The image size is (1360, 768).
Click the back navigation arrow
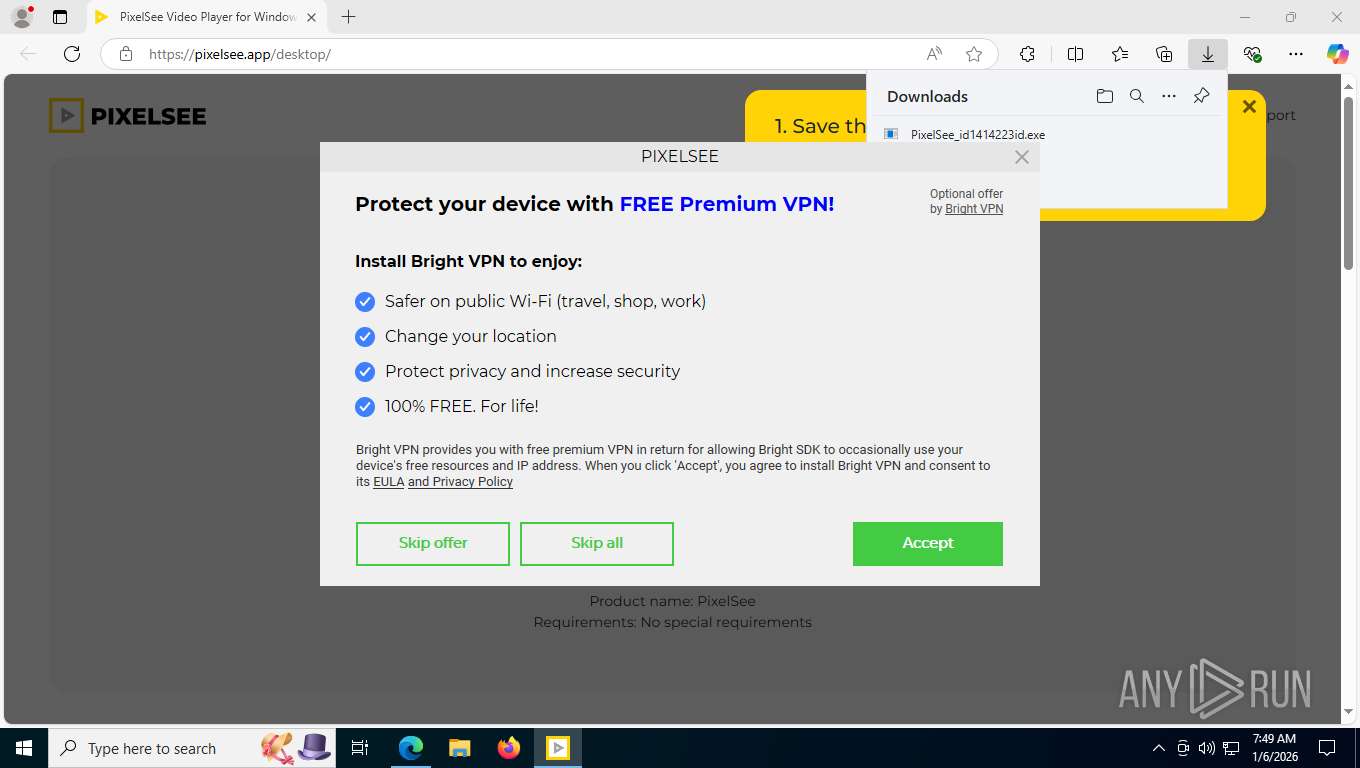point(28,54)
